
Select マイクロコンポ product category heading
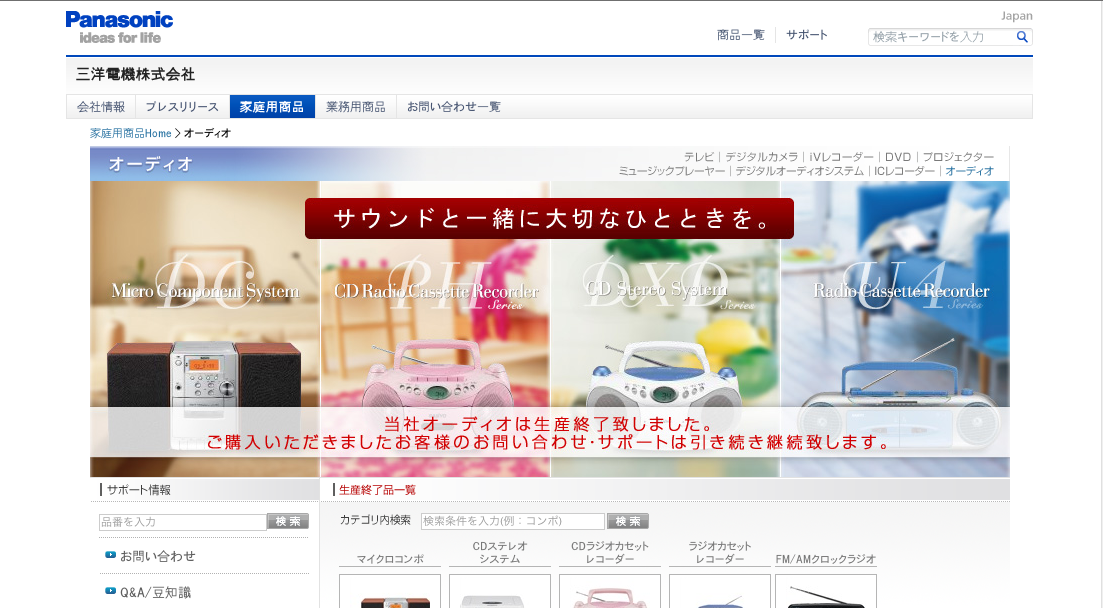pos(390,559)
